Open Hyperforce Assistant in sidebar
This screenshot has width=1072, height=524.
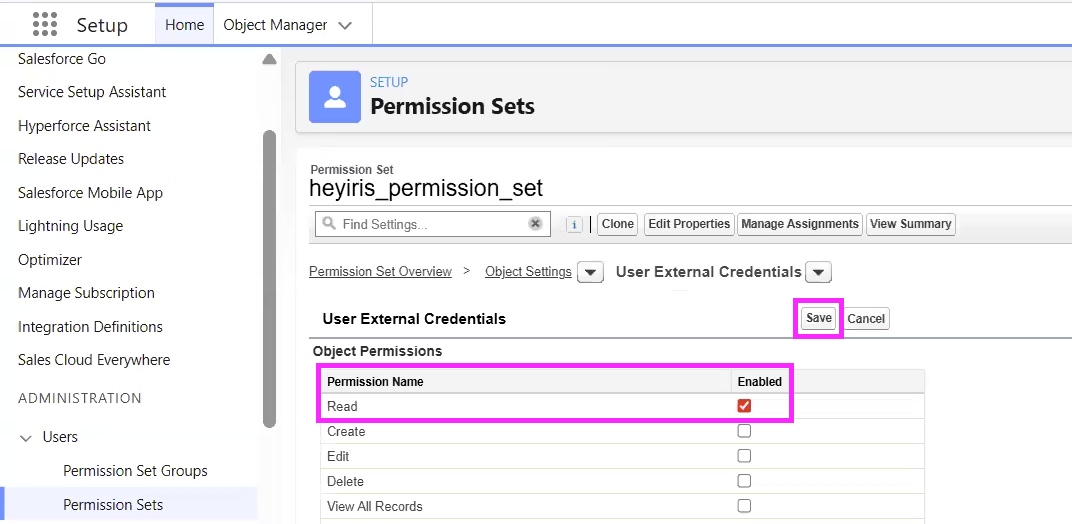coord(85,126)
